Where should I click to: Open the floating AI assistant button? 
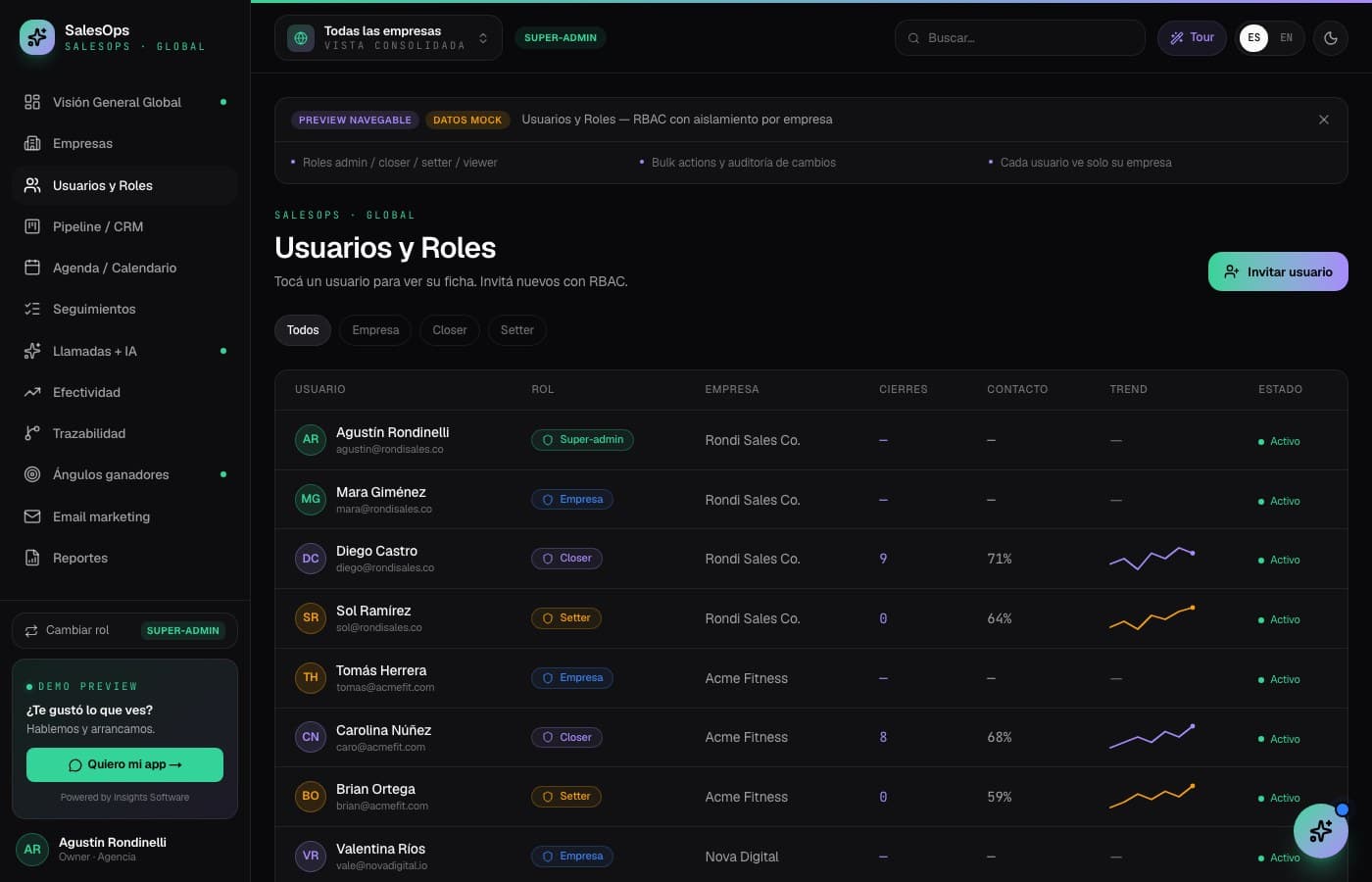1321,831
